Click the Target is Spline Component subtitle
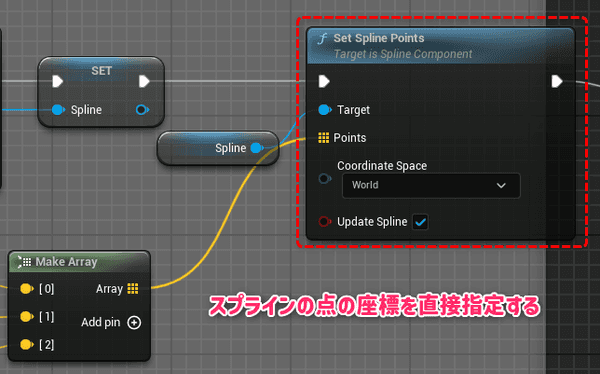Screen dimensions: 600x374 point(403,54)
